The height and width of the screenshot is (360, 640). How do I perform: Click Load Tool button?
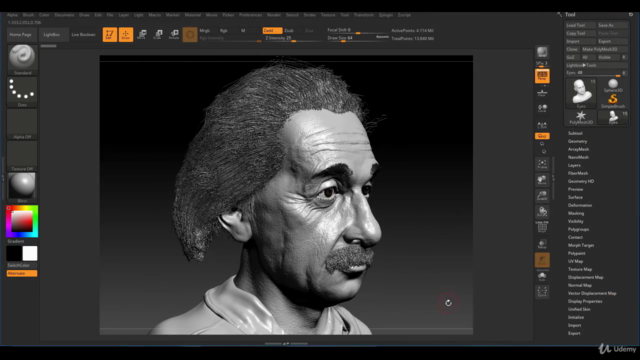pos(580,25)
